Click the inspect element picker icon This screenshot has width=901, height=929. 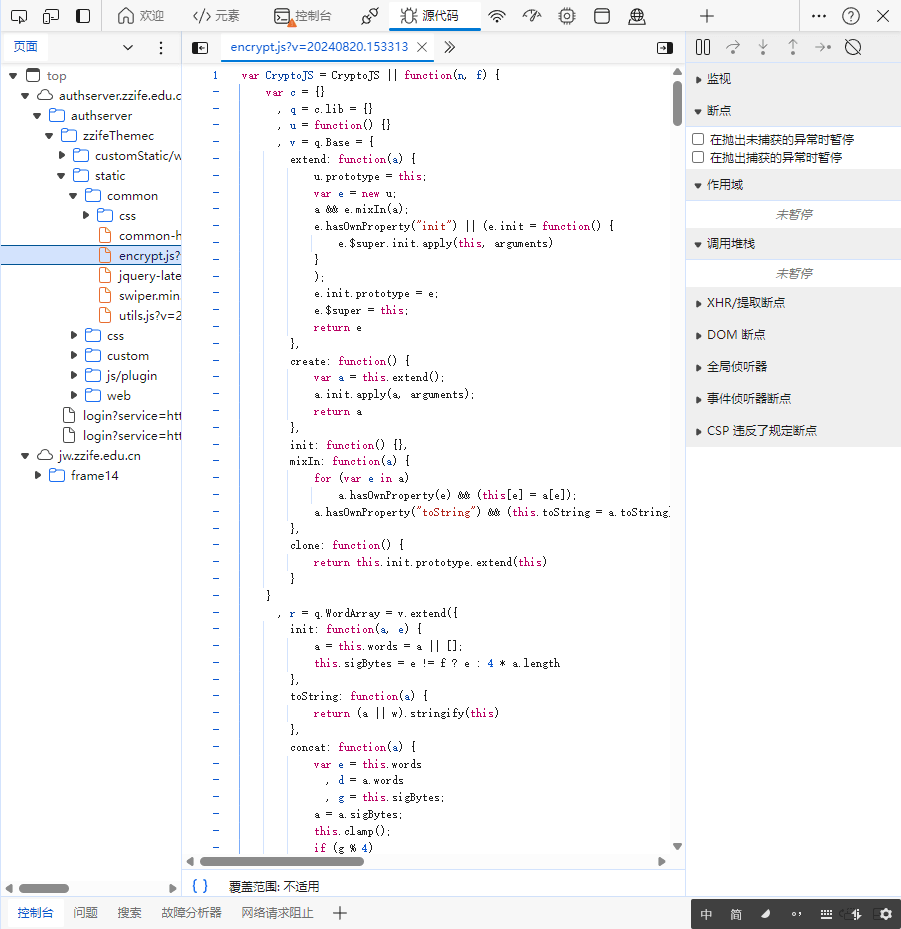19,16
